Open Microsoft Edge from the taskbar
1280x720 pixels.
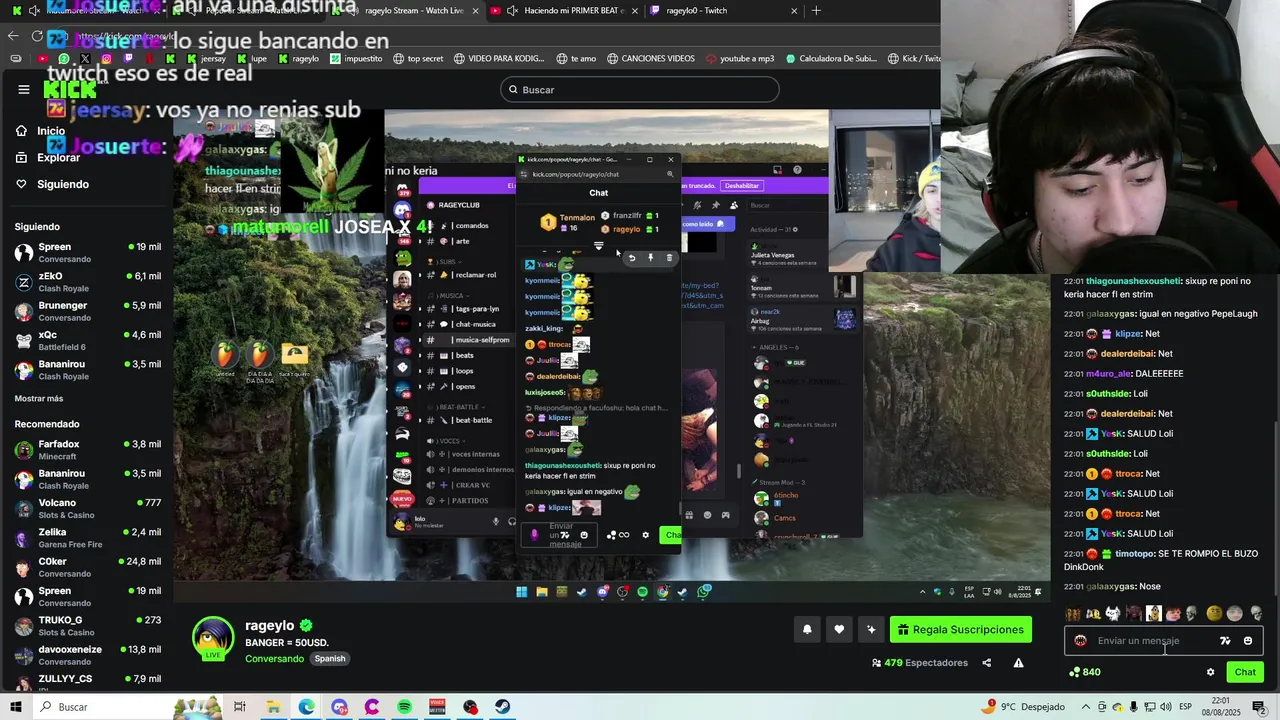click(x=306, y=707)
